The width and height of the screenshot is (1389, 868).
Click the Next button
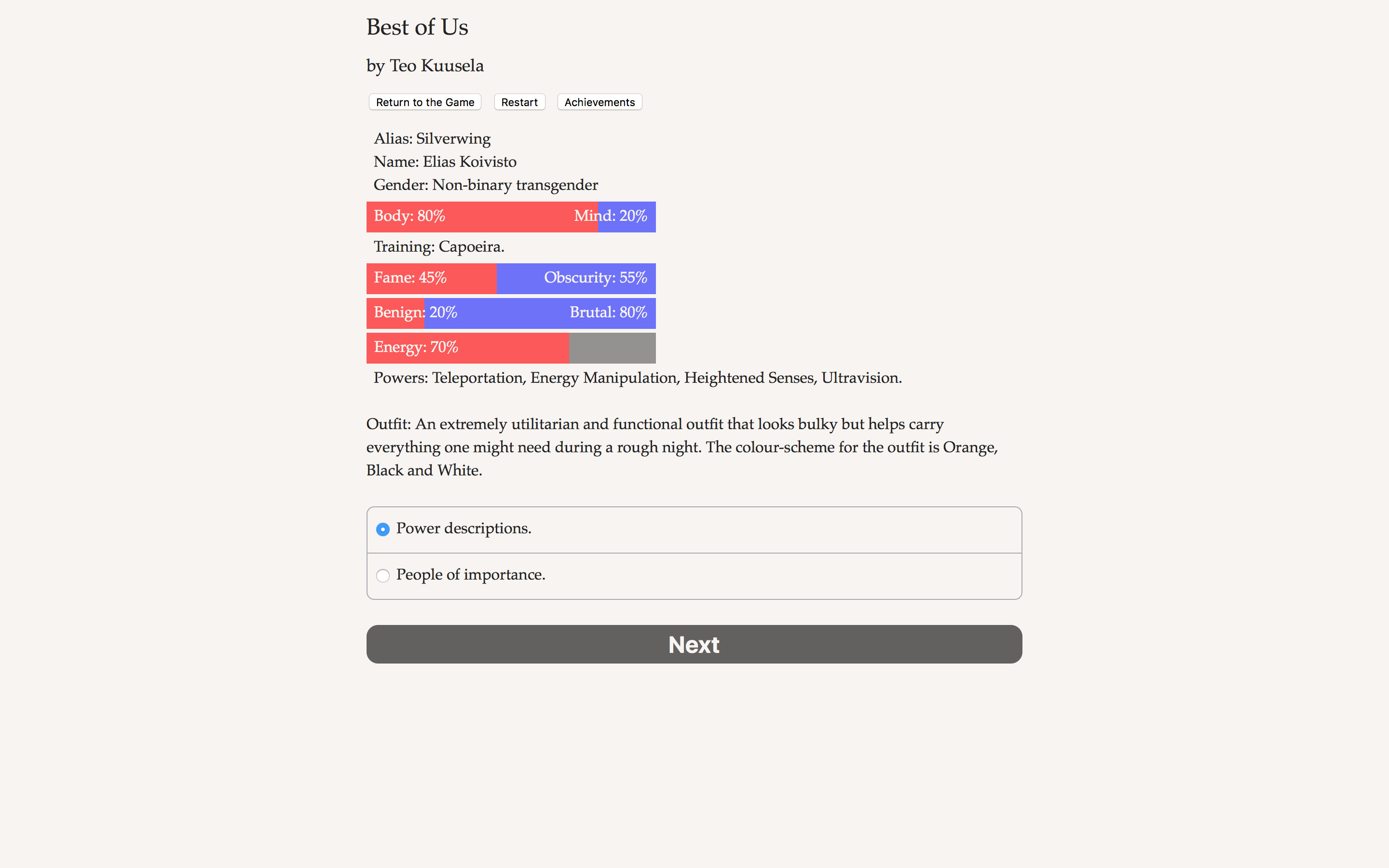pos(694,644)
